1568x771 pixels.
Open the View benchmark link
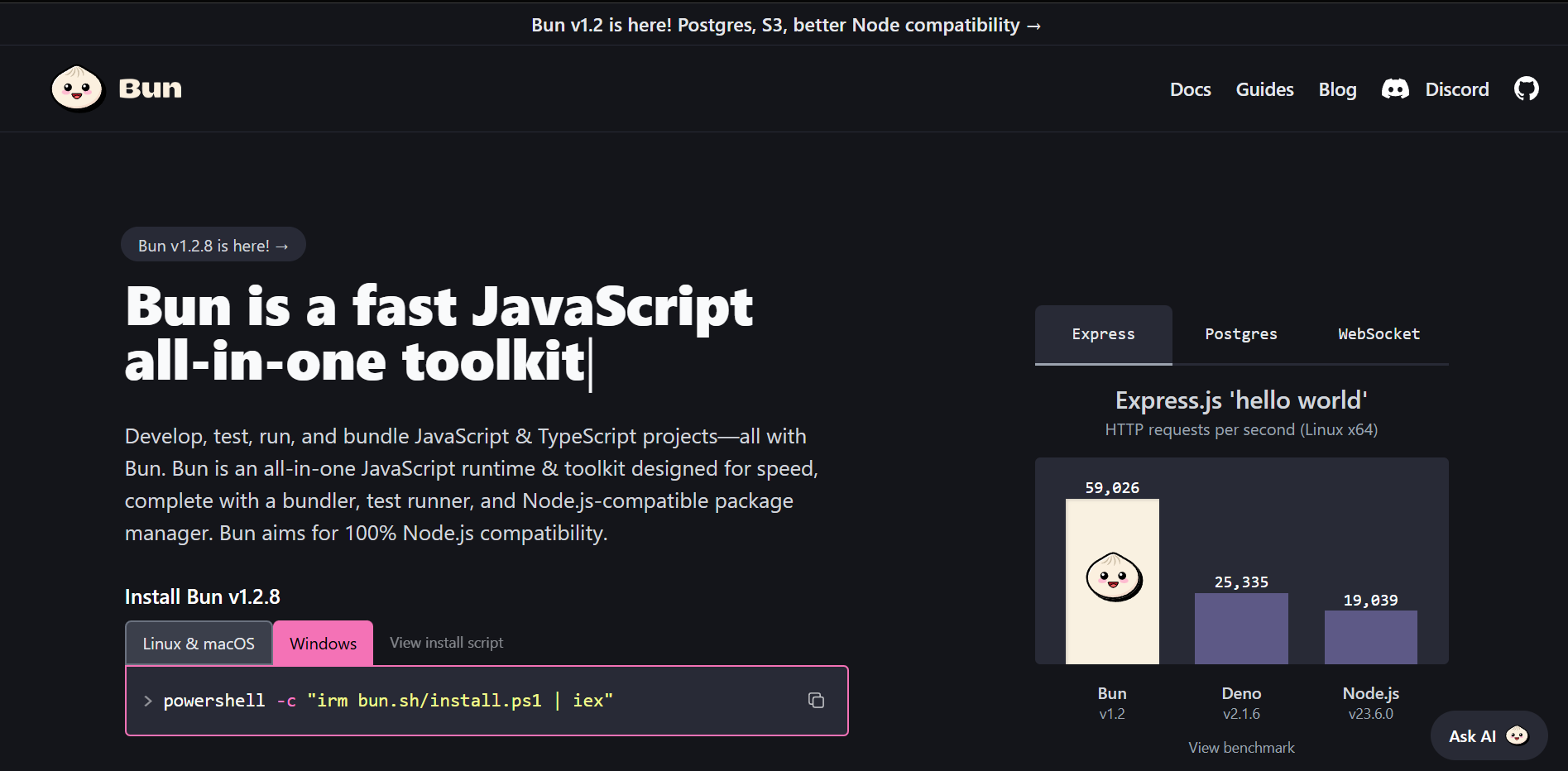(x=1241, y=748)
